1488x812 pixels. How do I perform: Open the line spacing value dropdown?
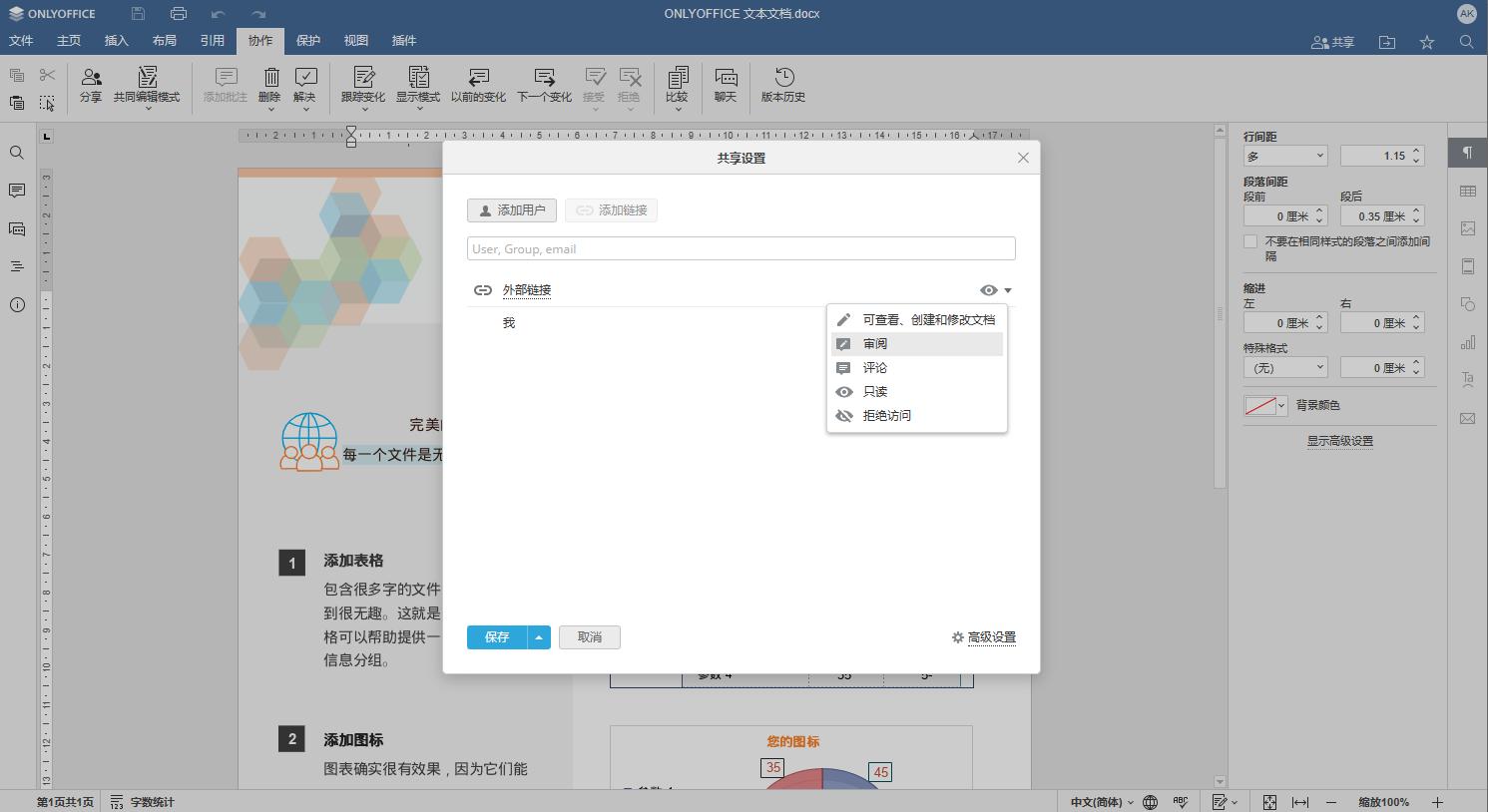point(1285,155)
